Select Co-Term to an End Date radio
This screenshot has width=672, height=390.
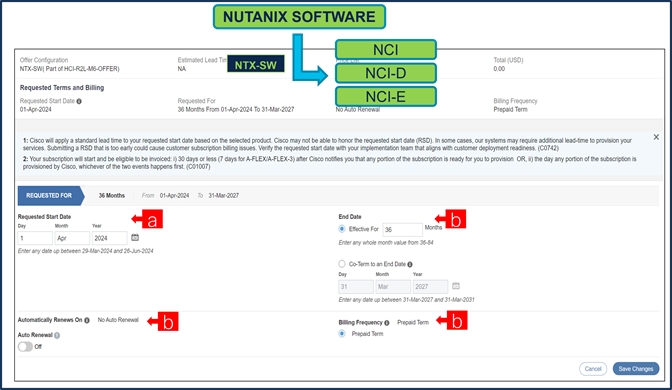(342, 264)
